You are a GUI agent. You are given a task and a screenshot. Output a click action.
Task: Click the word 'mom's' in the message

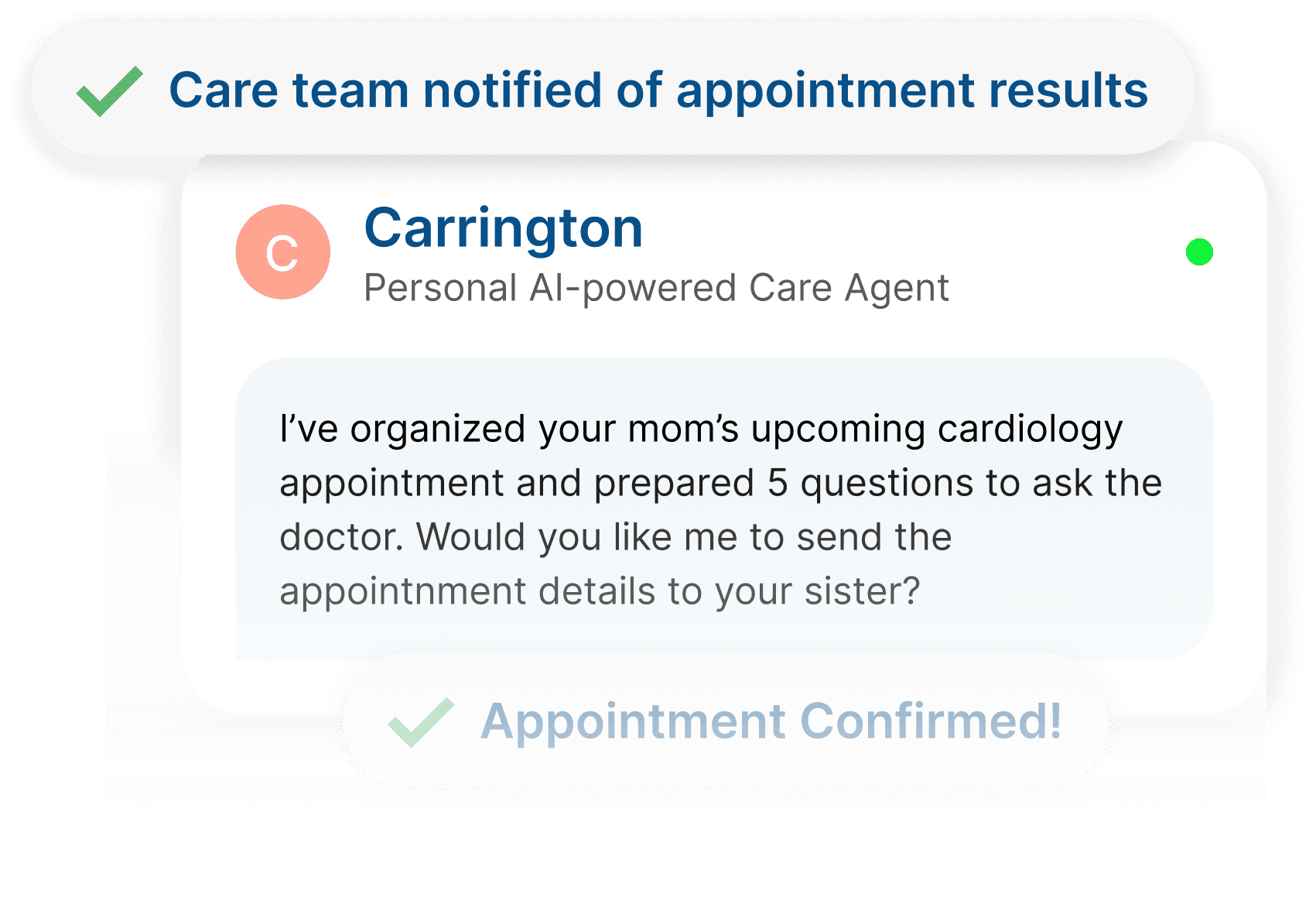tap(683, 430)
